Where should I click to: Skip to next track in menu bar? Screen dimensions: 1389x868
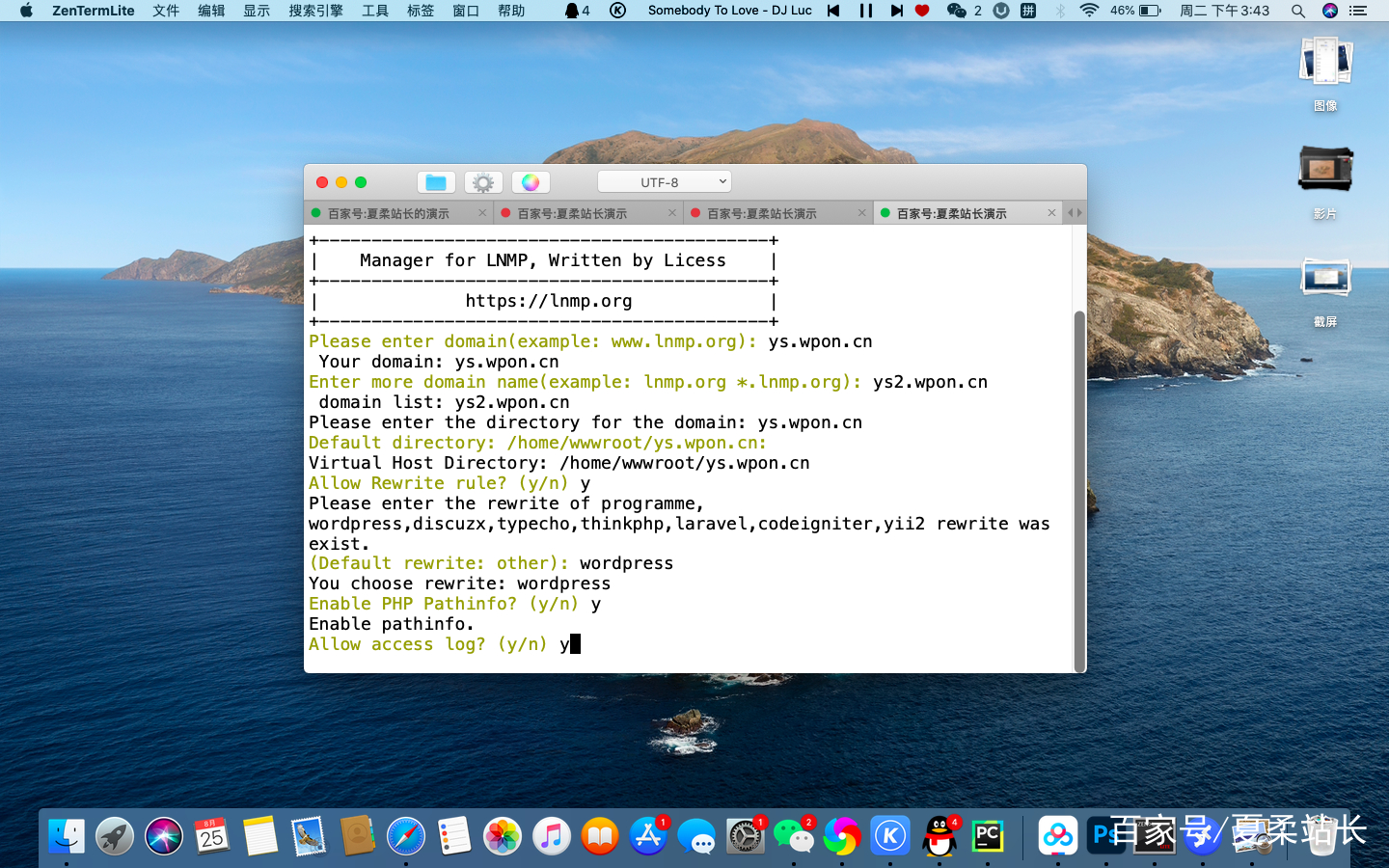coord(896,11)
